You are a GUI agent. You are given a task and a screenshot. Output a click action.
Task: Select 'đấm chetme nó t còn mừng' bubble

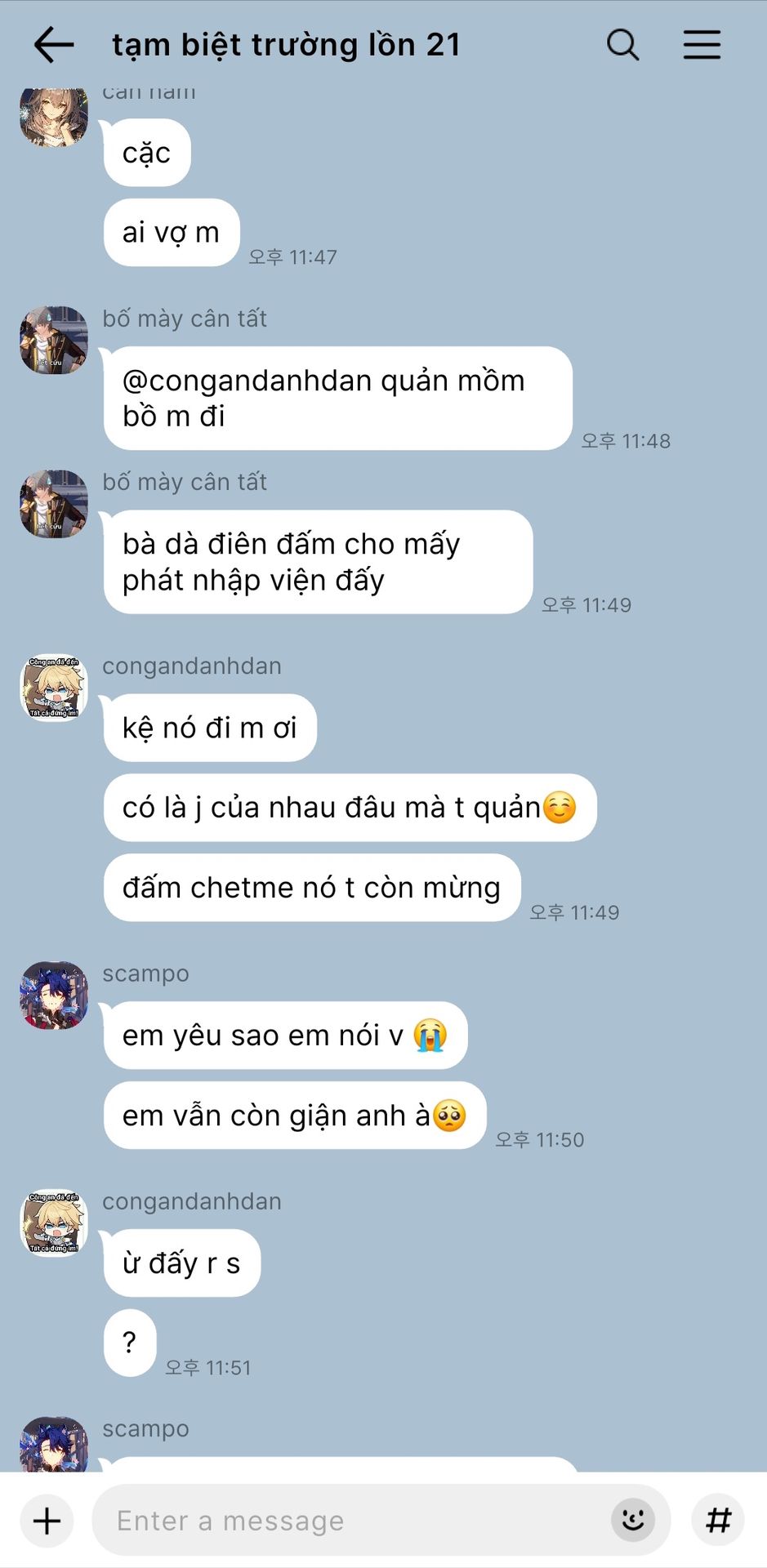pyautogui.click(x=312, y=888)
